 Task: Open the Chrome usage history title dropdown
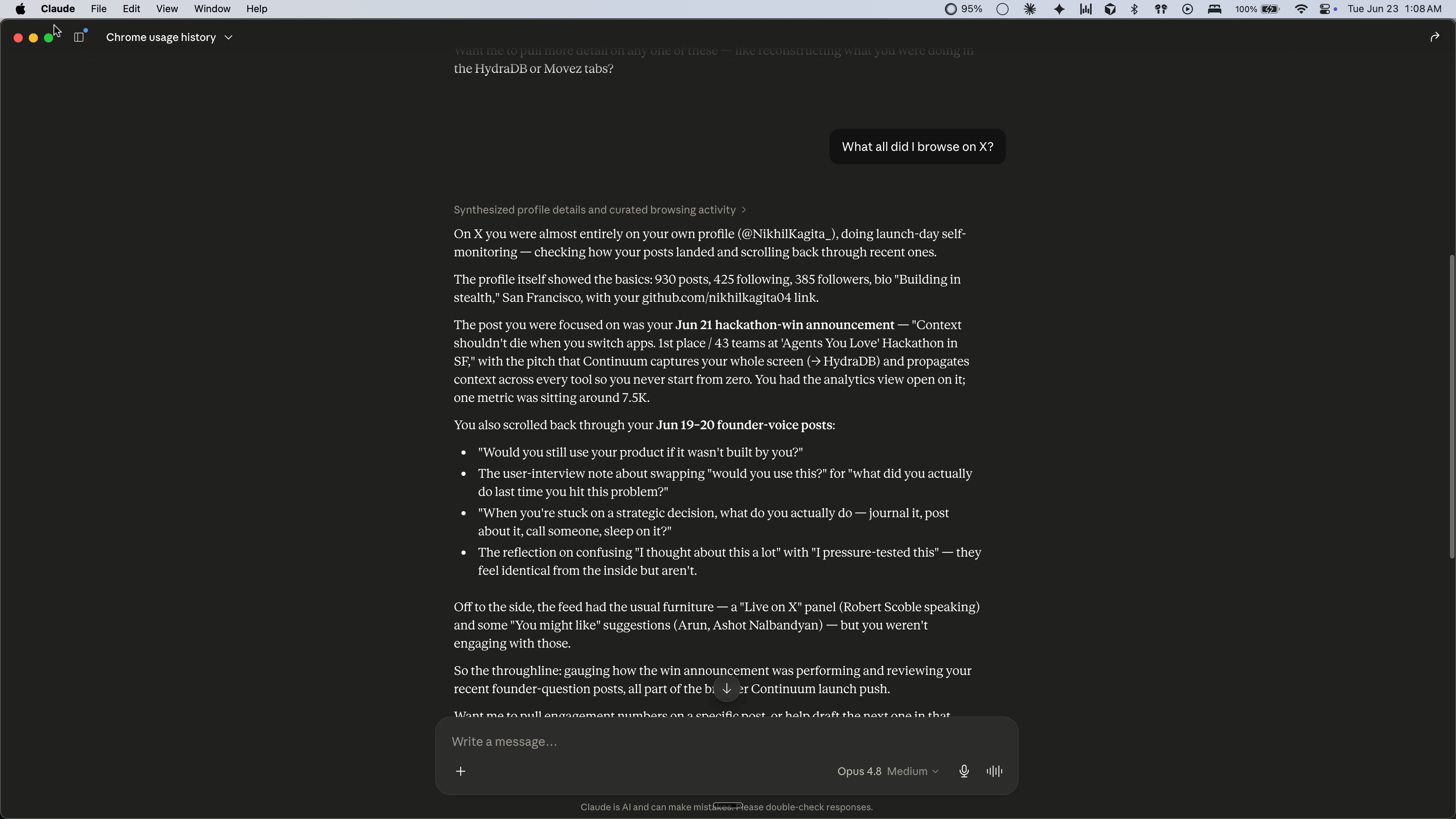(169, 37)
